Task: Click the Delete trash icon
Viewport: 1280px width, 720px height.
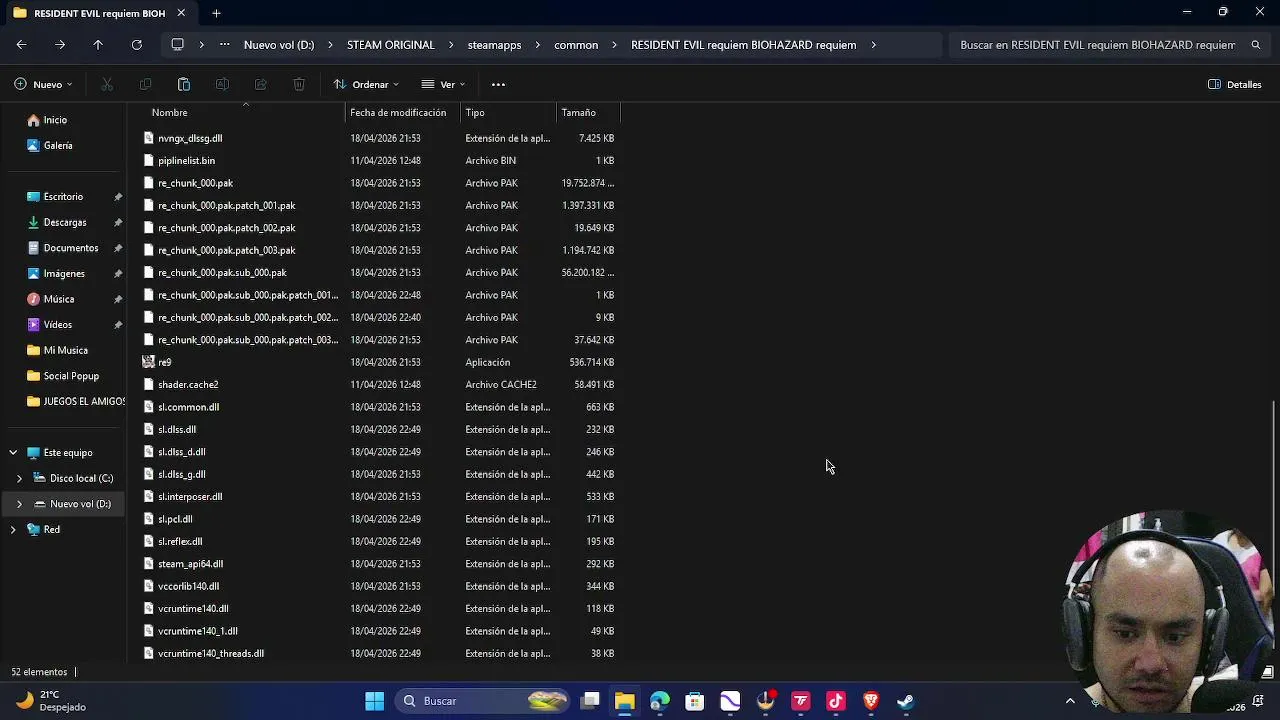Action: pos(299,84)
